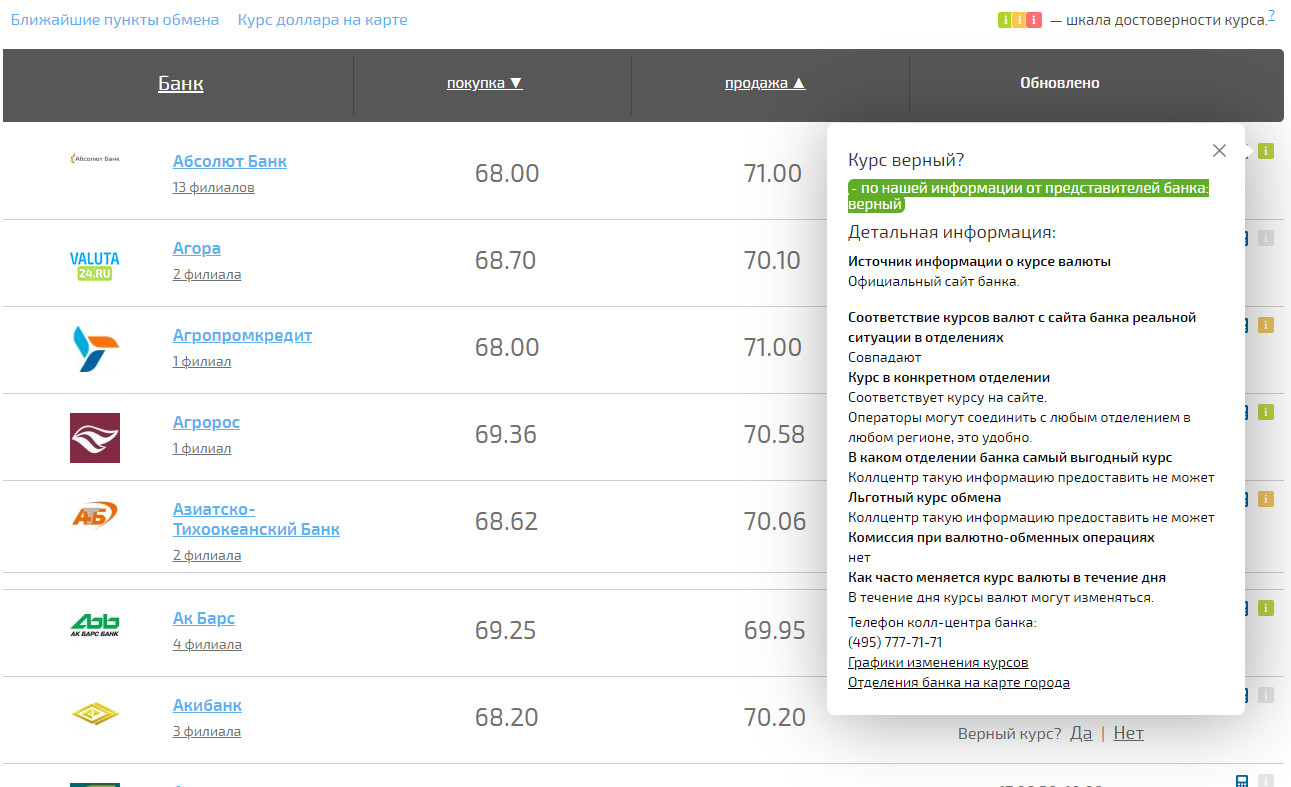Close the 'Курс верный?' popup
Screen dimensions: 1291x787
(1218, 151)
